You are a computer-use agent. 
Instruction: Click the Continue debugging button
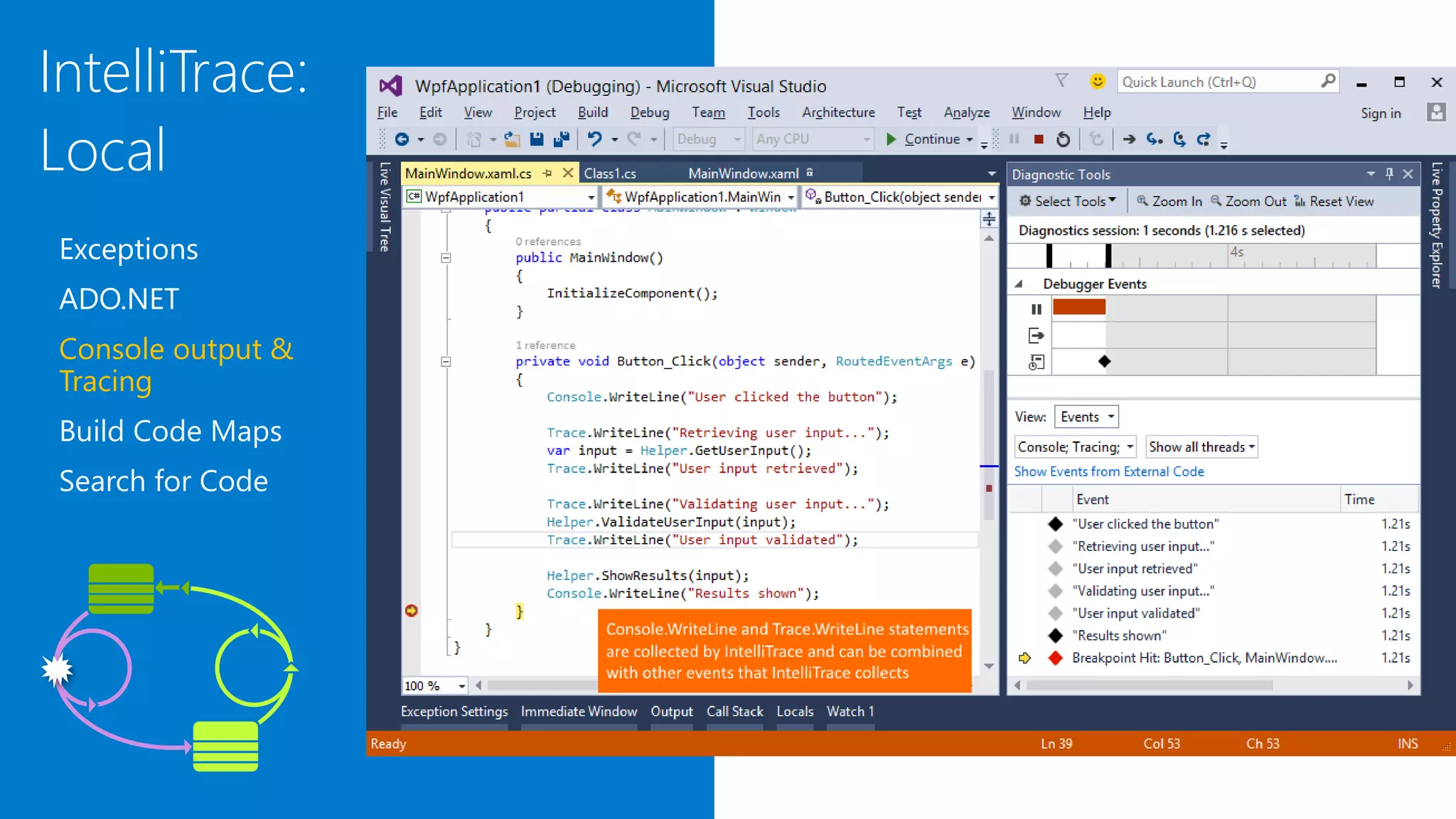click(x=923, y=139)
